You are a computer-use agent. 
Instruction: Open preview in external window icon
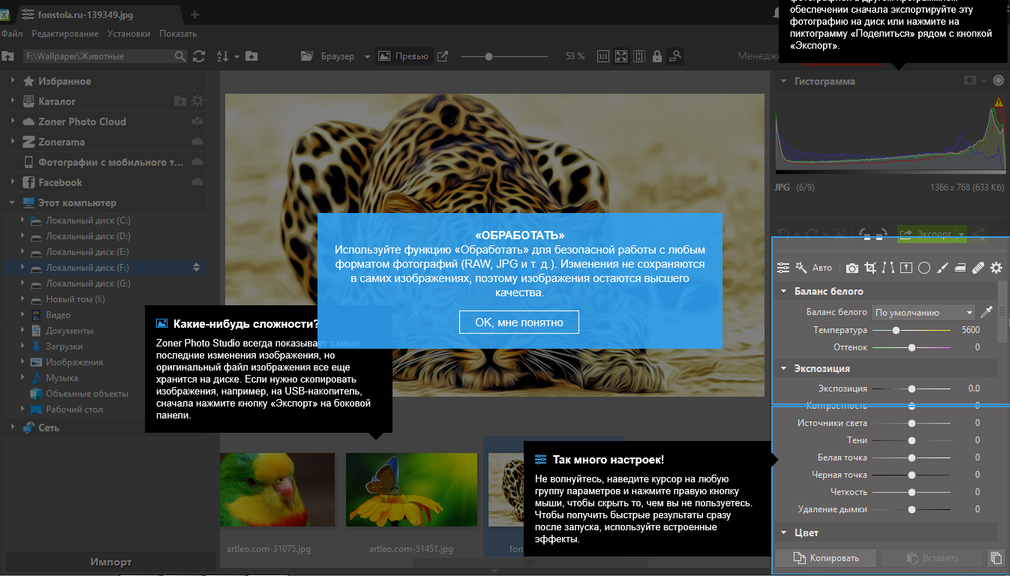(443, 57)
